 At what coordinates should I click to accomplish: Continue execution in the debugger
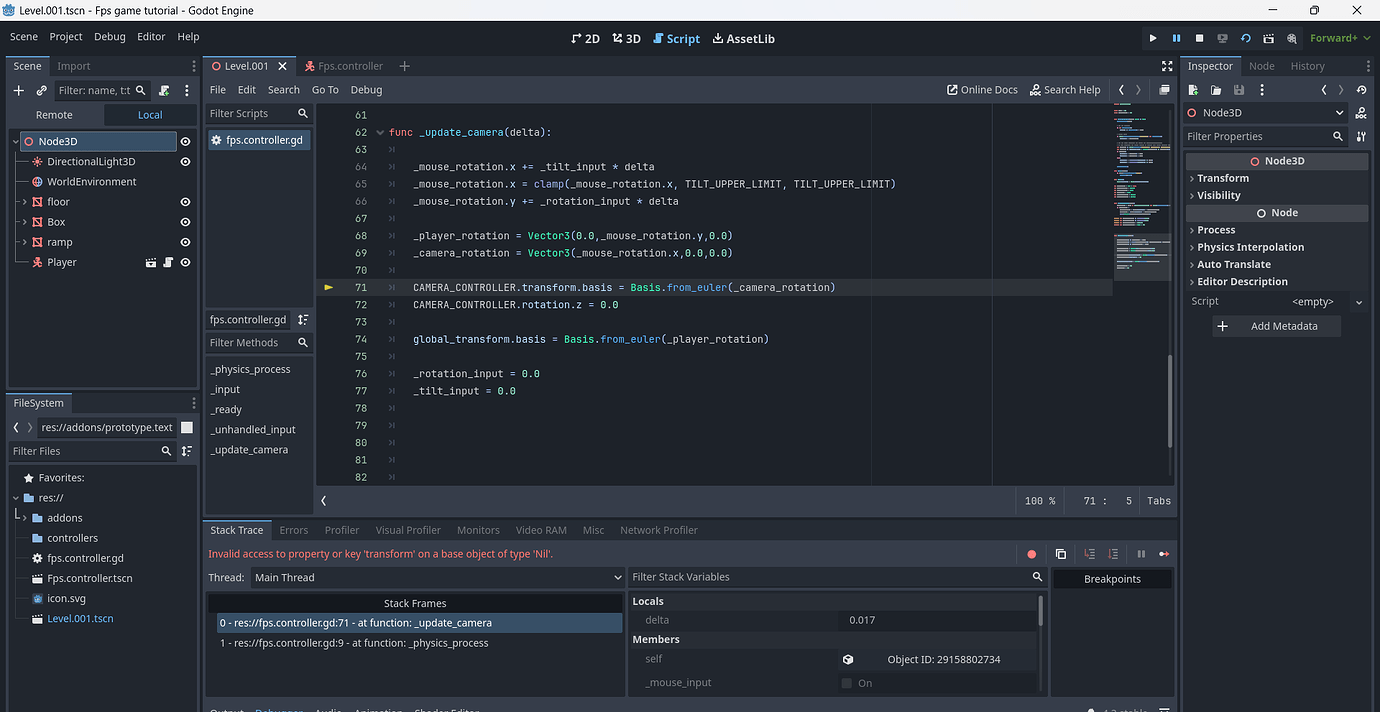[x=1165, y=553]
